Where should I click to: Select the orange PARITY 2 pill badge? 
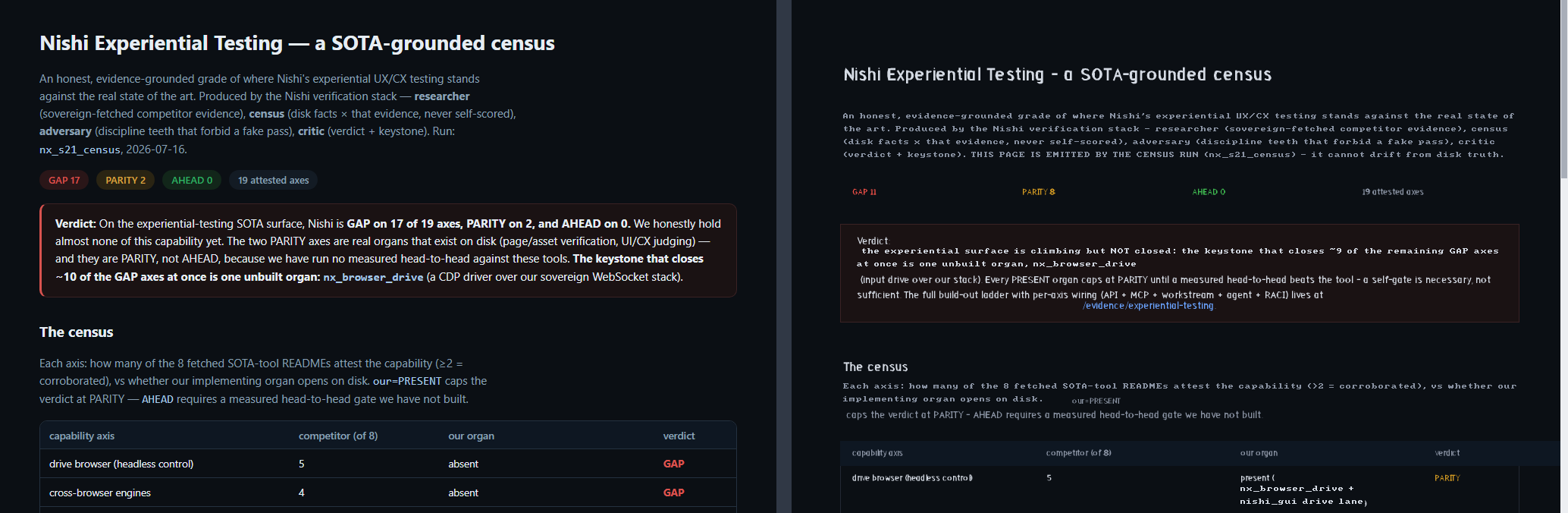(x=126, y=180)
